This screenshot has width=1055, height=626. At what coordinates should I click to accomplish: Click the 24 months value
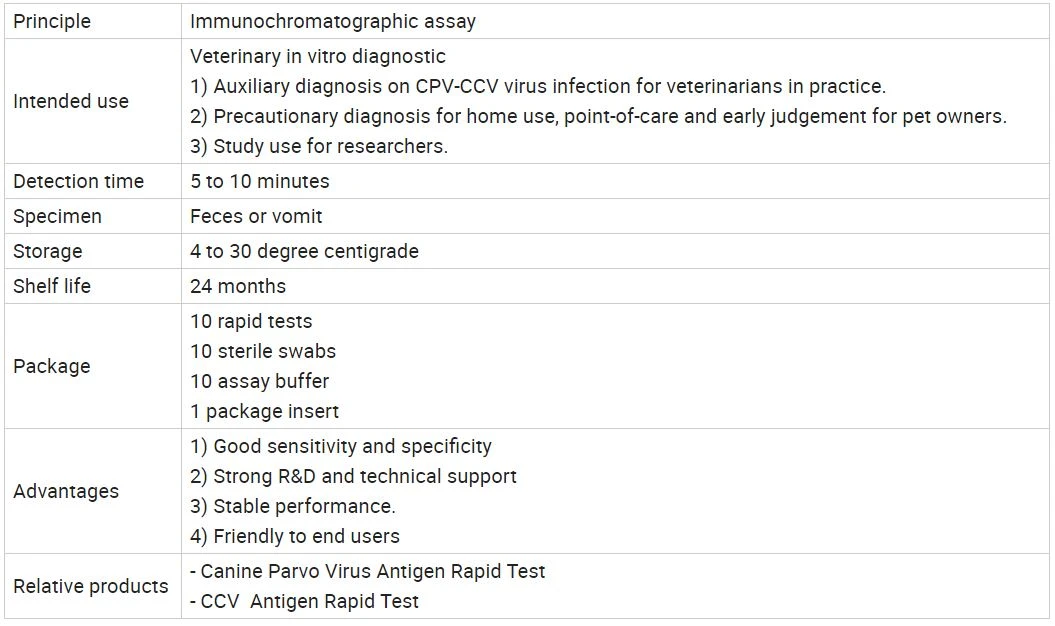pyautogui.click(x=238, y=287)
